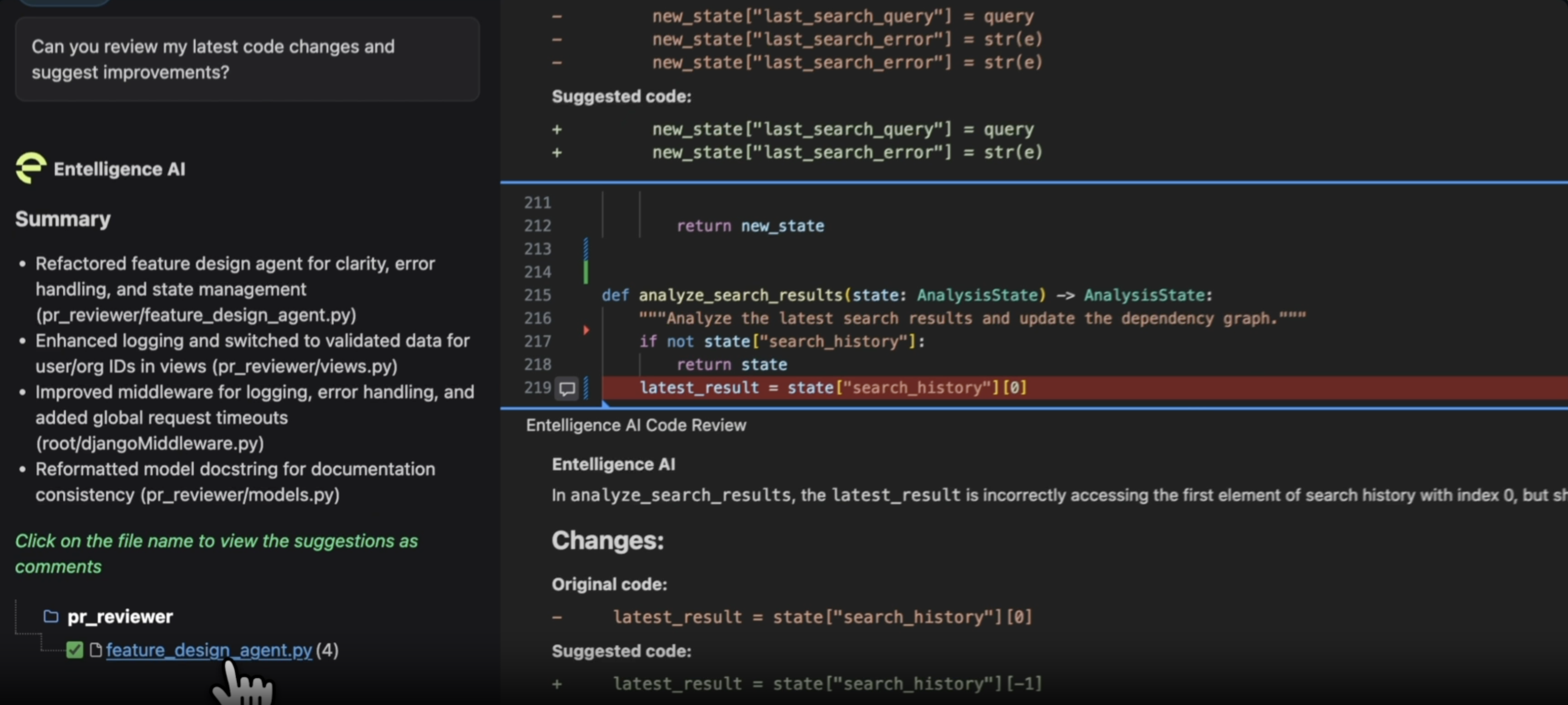Select the pr_reviewer folder row
The width and height of the screenshot is (1568, 705).
point(109,617)
